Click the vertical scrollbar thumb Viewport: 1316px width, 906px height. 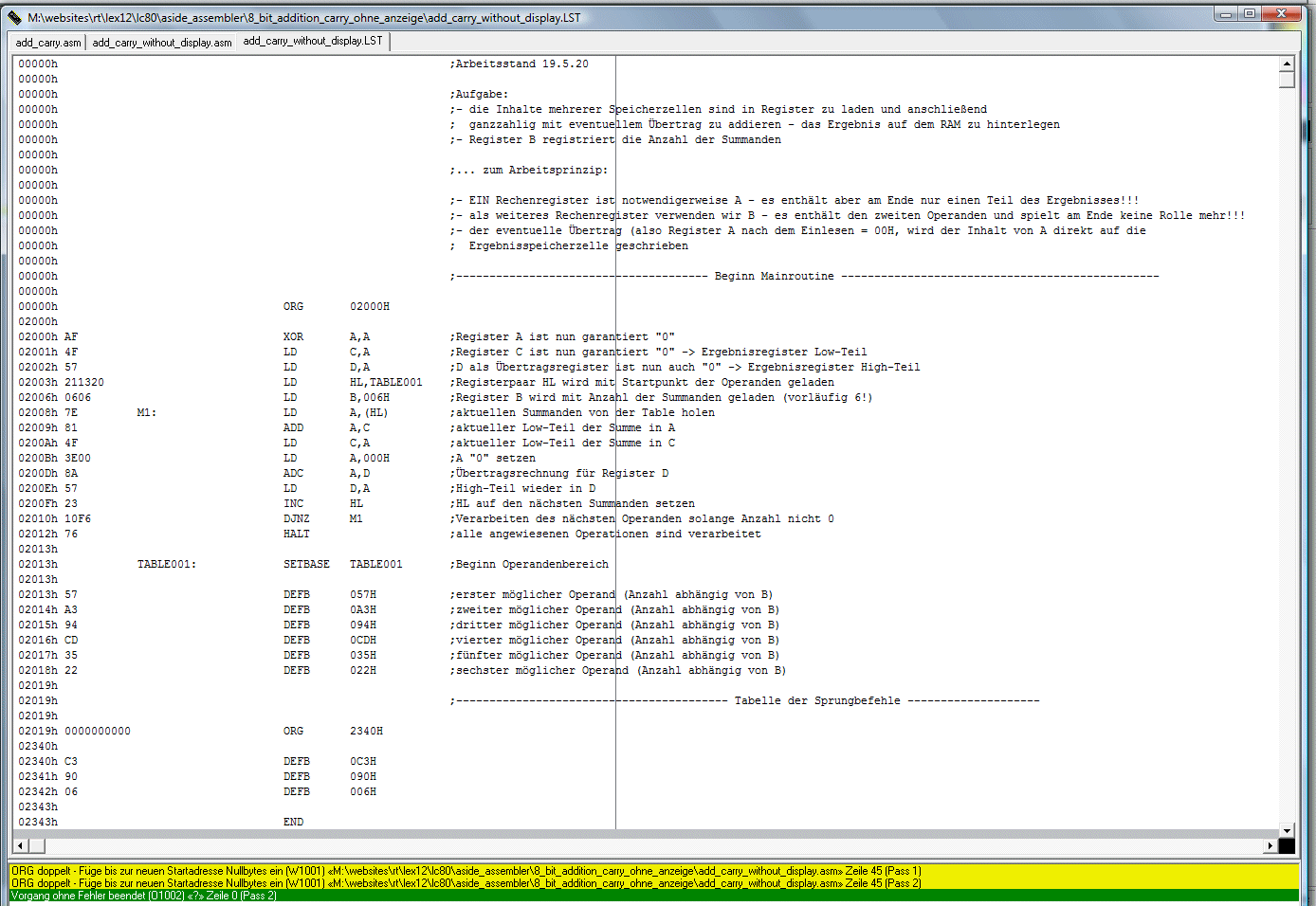click(1287, 80)
